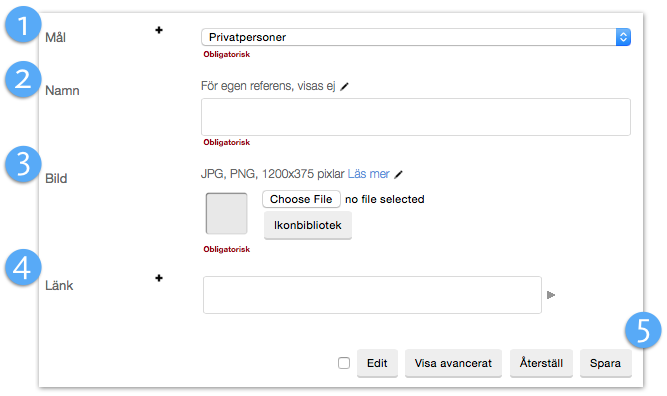Tick the checkbox next to Edit button
Image resolution: width=667 pixels, height=396 pixels.
344,363
